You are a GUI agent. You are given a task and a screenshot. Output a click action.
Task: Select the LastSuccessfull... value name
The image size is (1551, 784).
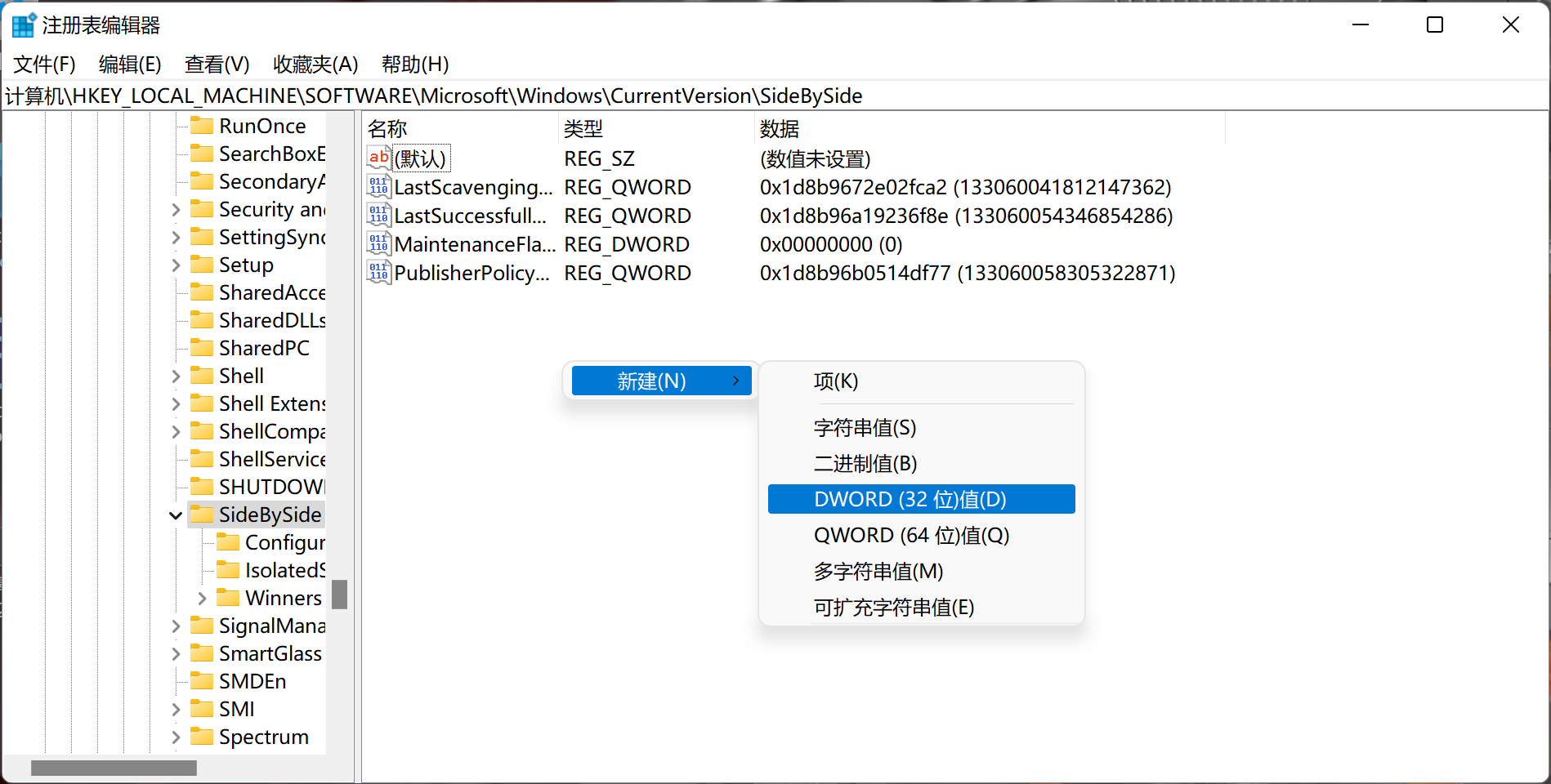click(x=470, y=216)
